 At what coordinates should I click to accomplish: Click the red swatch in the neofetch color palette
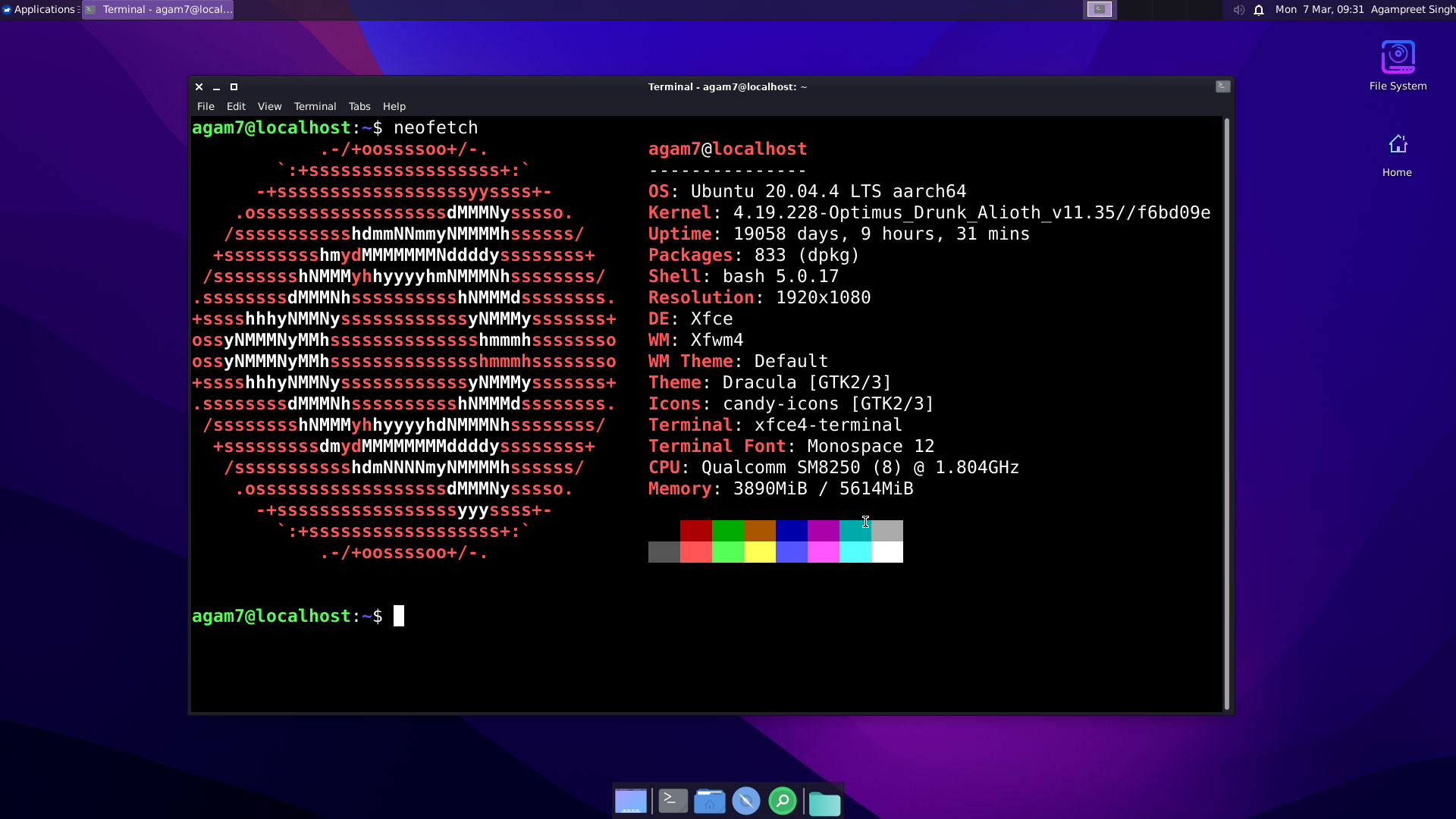695,531
